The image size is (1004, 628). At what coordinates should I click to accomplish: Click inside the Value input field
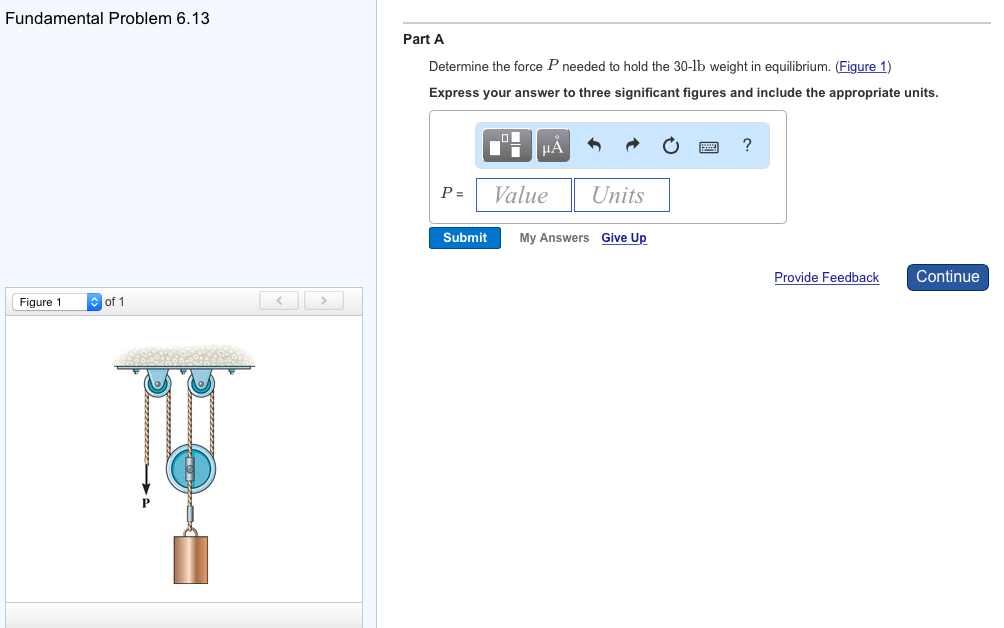tap(523, 194)
